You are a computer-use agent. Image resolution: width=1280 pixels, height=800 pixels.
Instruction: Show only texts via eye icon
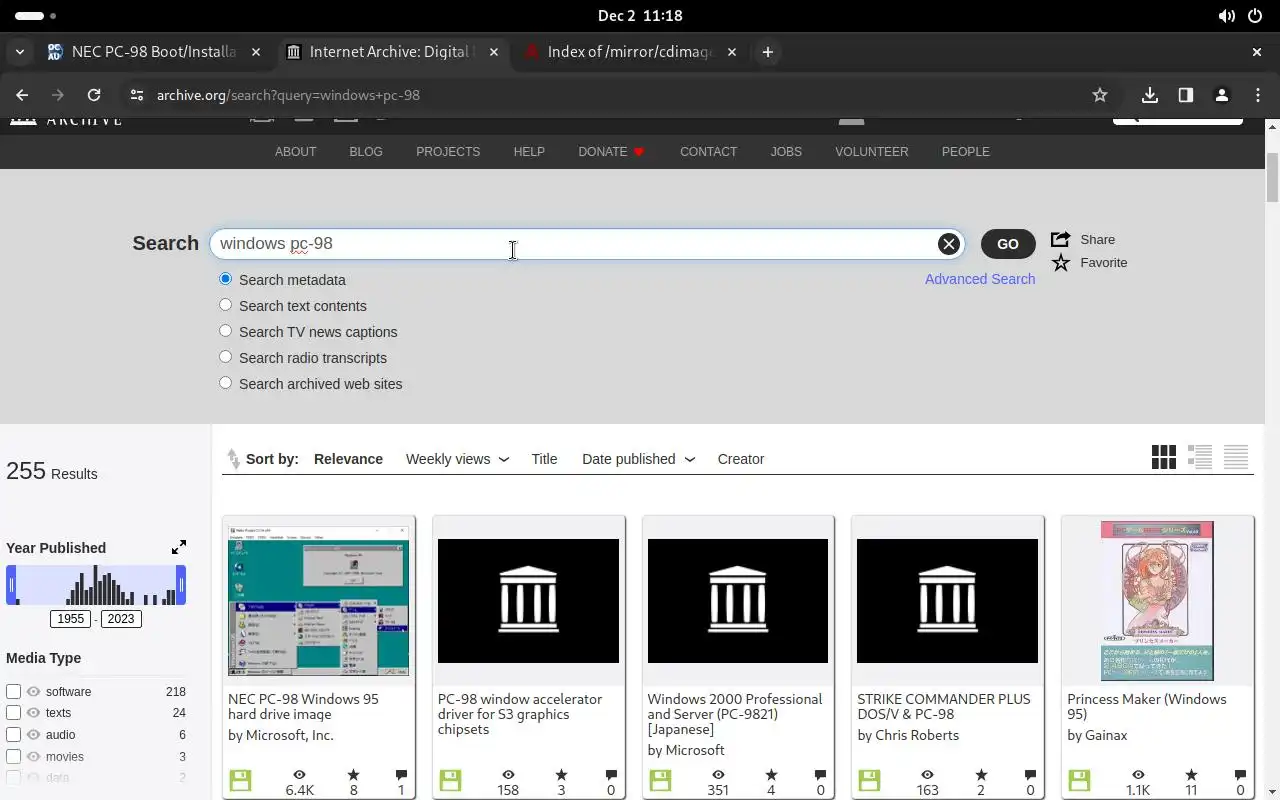click(x=33, y=713)
